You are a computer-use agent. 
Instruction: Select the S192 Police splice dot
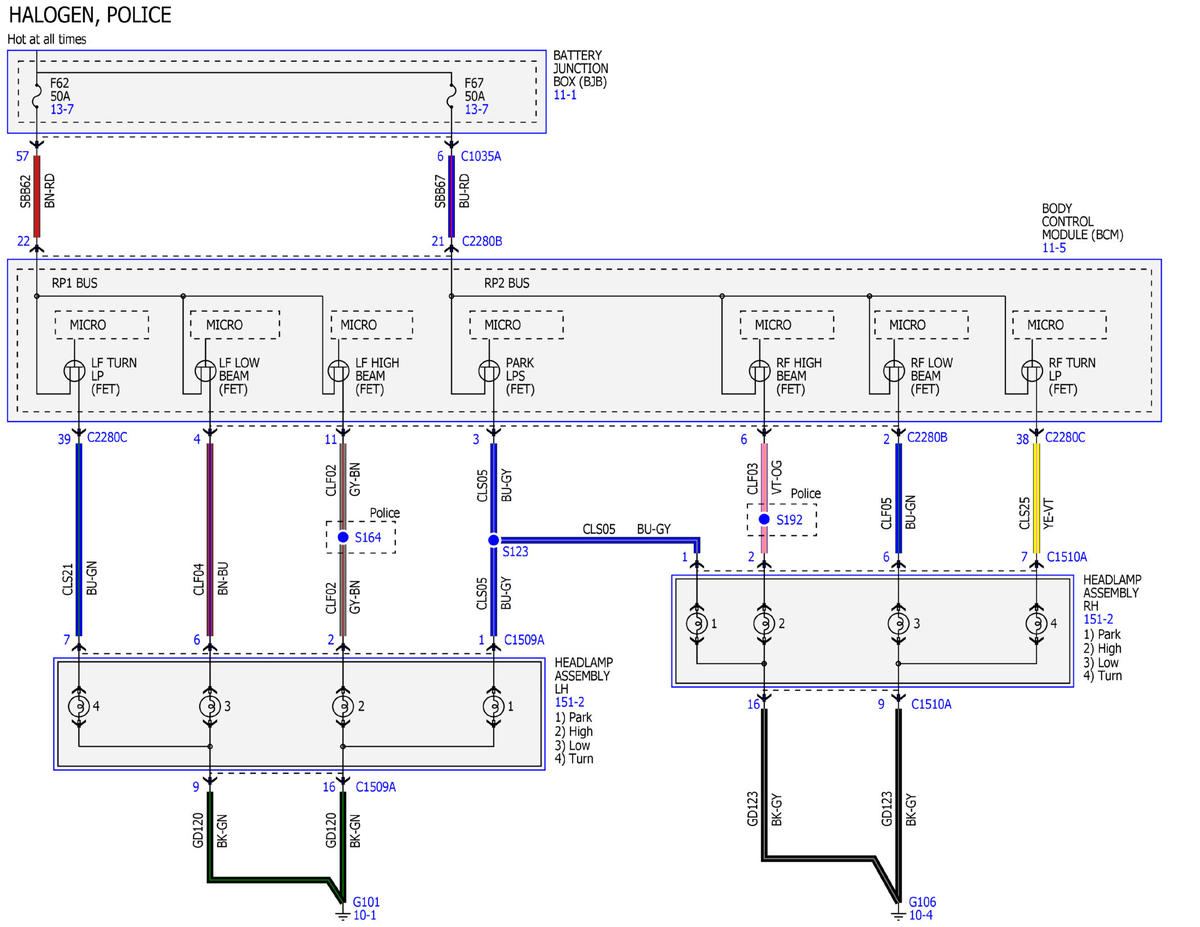(x=764, y=519)
